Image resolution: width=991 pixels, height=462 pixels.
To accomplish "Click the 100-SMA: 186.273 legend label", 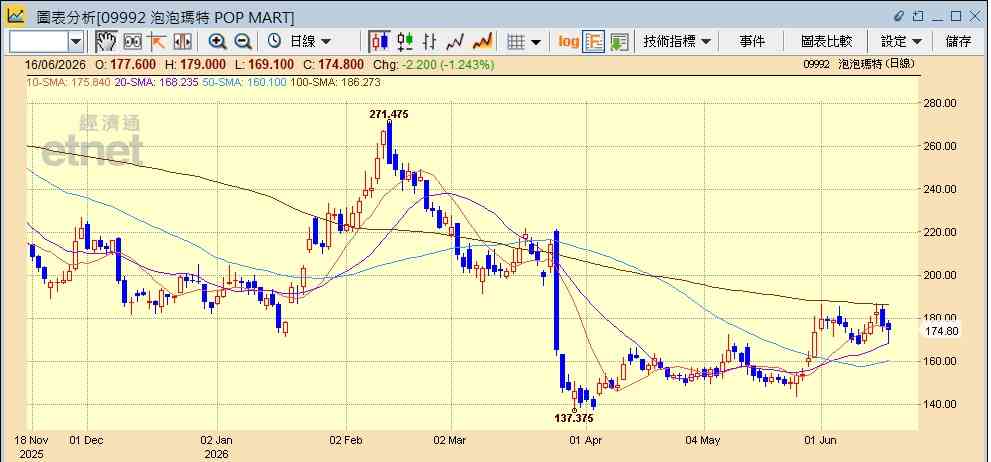I will coord(335,82).
